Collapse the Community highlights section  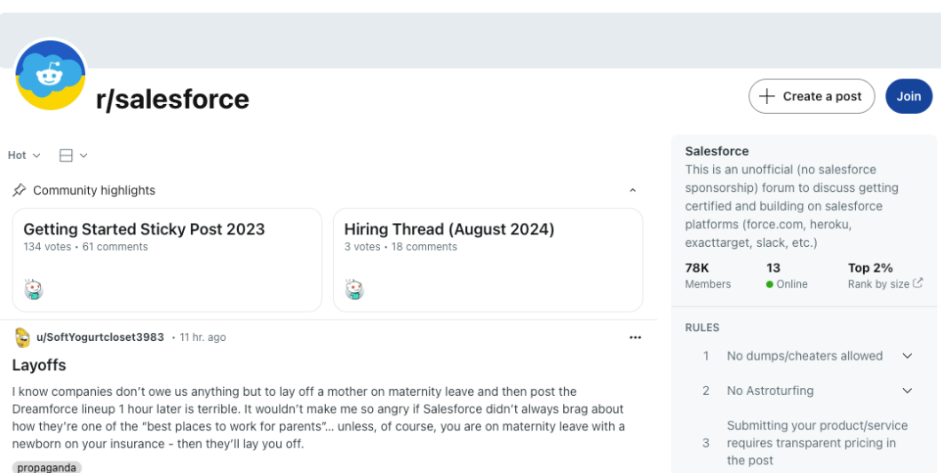pos(633,190)
